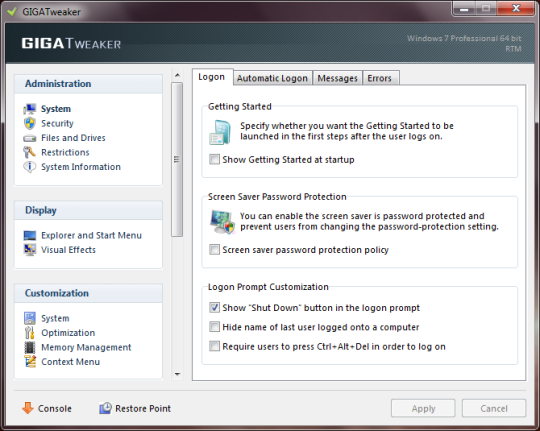540x431 pixels.
Task: Click the Explorer and Start Menu monitor icon
Action: 30,235
